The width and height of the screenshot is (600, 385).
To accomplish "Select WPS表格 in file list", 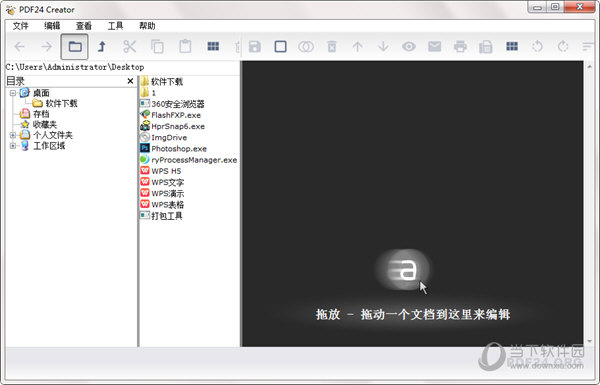I will point(167,204).
